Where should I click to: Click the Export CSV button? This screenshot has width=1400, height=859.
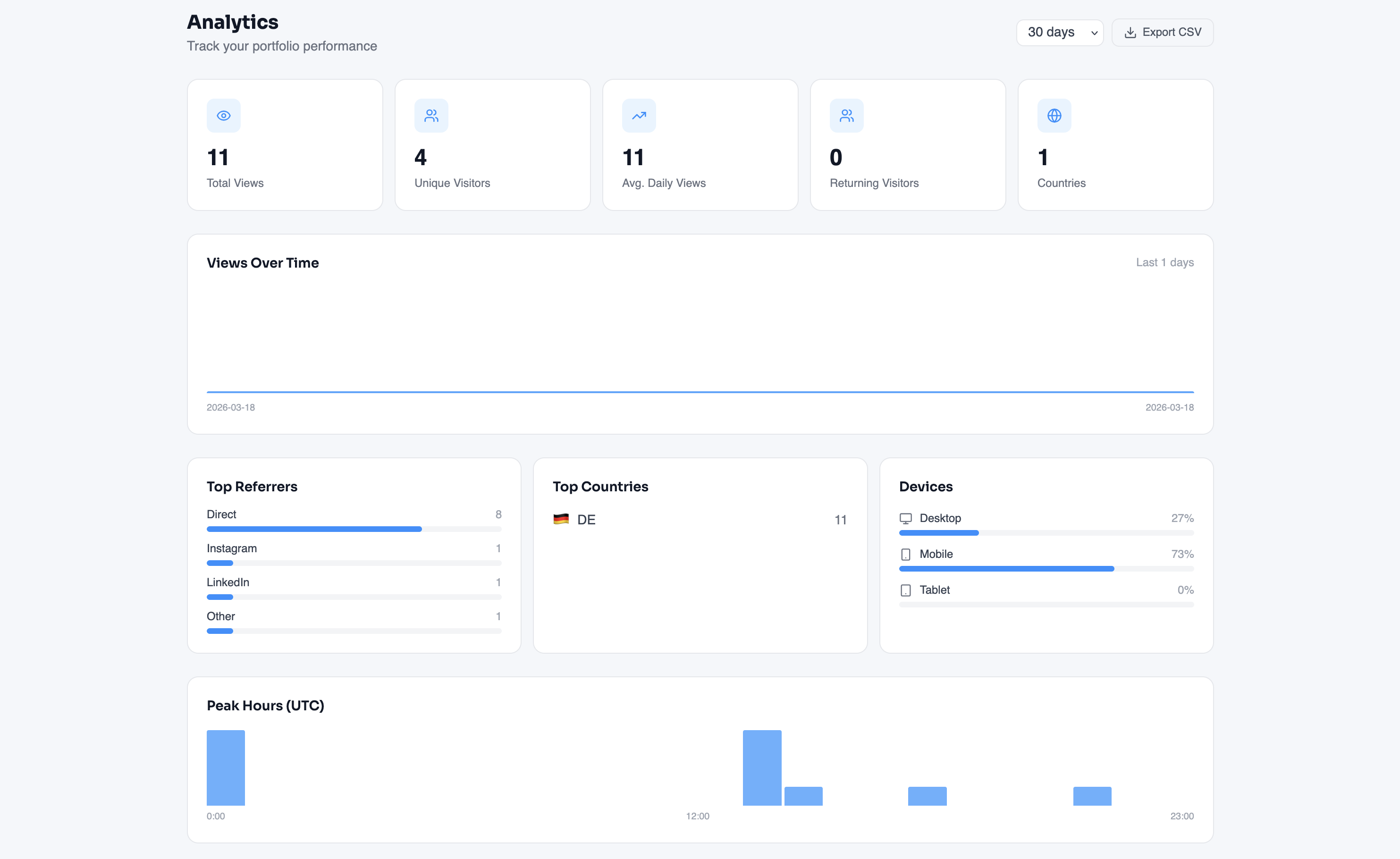click(x=1163, y=33)
